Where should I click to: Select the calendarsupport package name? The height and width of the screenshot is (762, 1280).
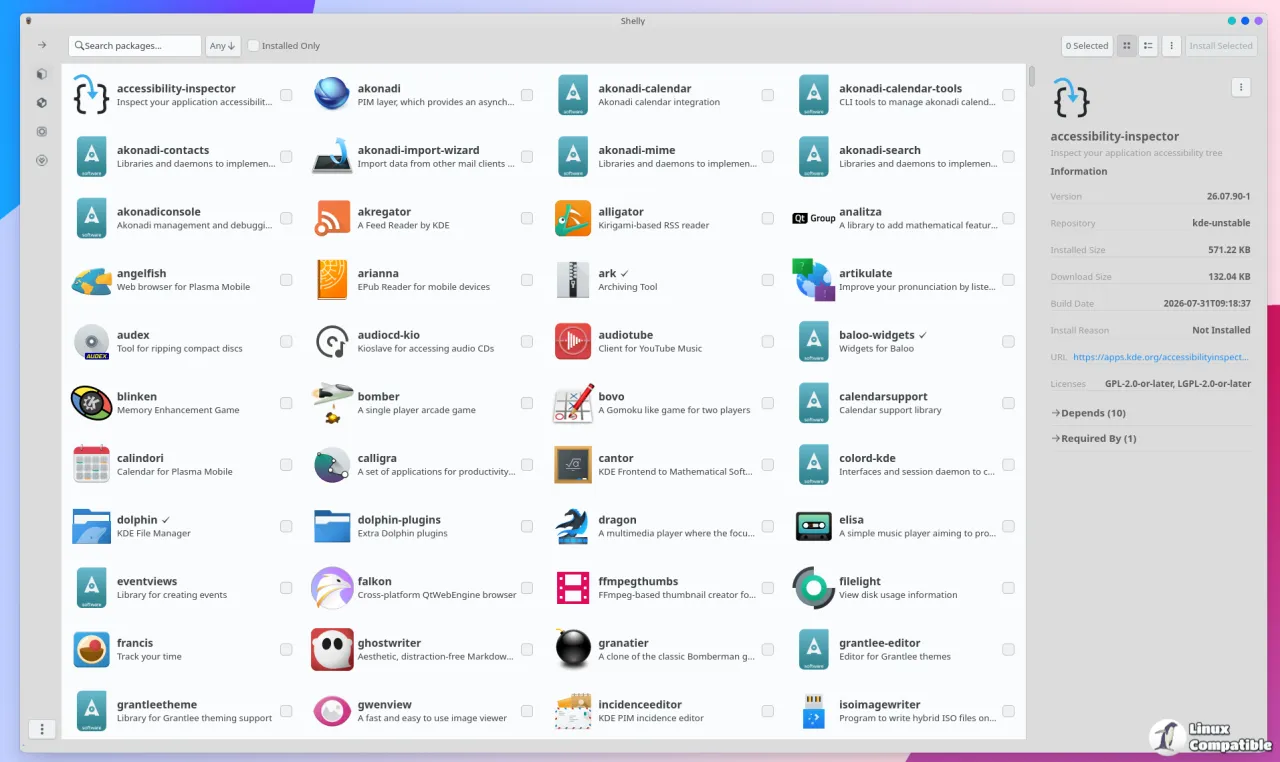[883, 397]
